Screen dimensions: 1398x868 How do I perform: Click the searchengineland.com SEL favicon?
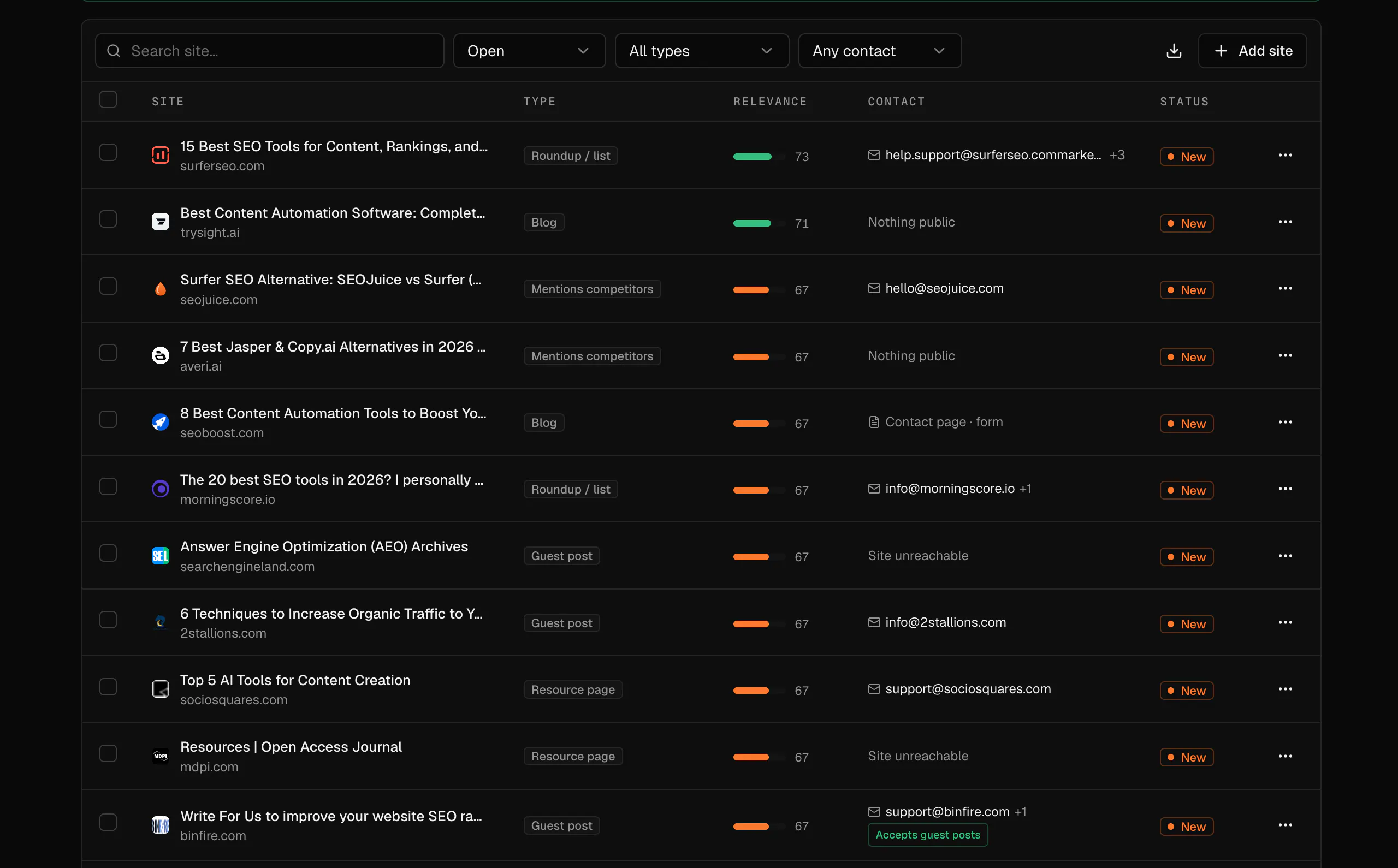[160, 556]
